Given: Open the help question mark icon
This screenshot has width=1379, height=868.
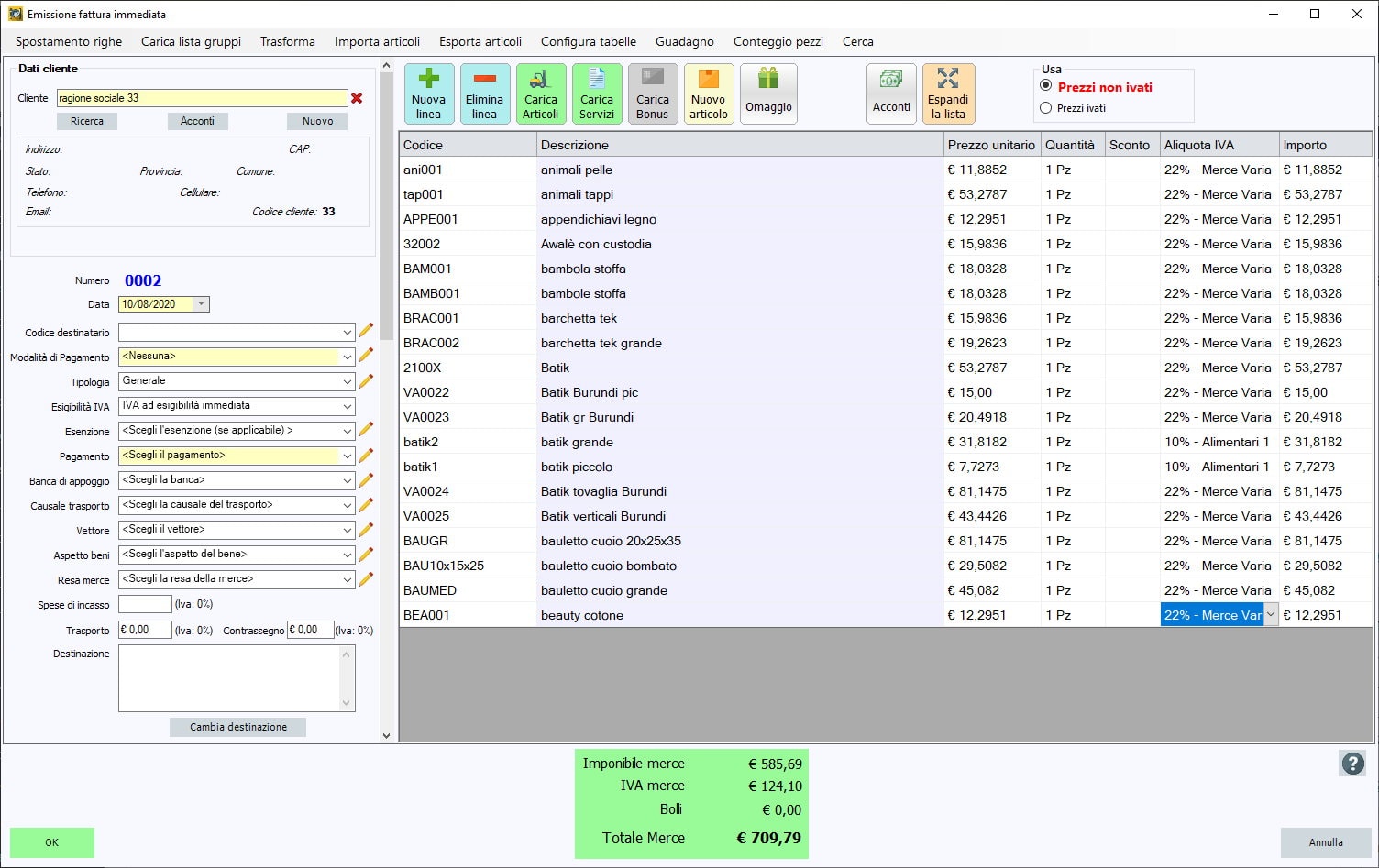Looking at the screenshot, I should click(1352, 763).
